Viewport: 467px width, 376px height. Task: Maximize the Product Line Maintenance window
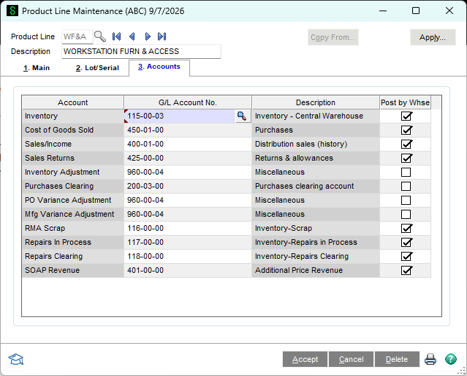pos(416,11)
